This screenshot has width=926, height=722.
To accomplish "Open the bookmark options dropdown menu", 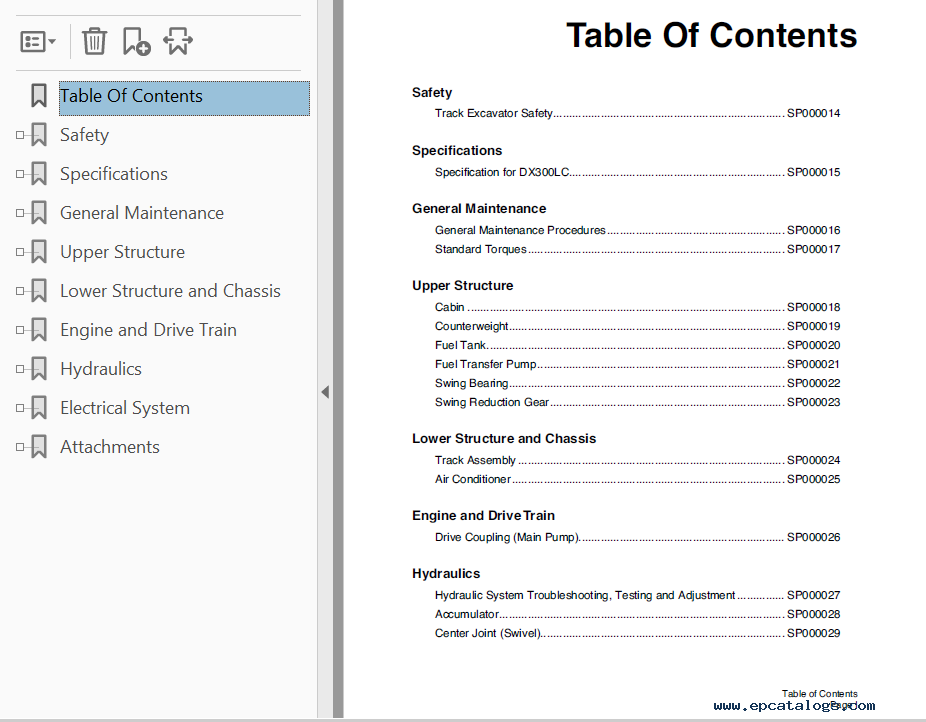I will (x=38, y=41).
